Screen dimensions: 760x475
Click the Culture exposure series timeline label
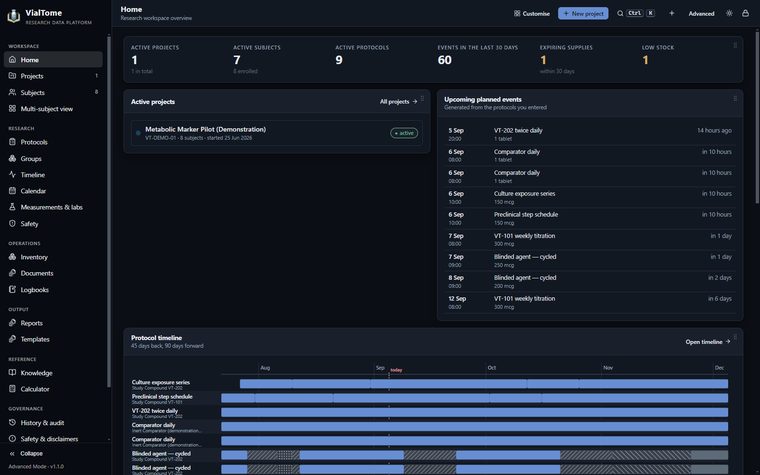[x=160, y=382]
